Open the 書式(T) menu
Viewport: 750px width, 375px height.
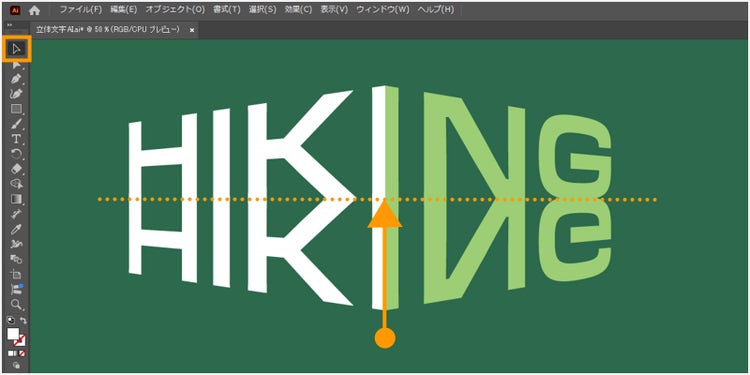point(227,10)
